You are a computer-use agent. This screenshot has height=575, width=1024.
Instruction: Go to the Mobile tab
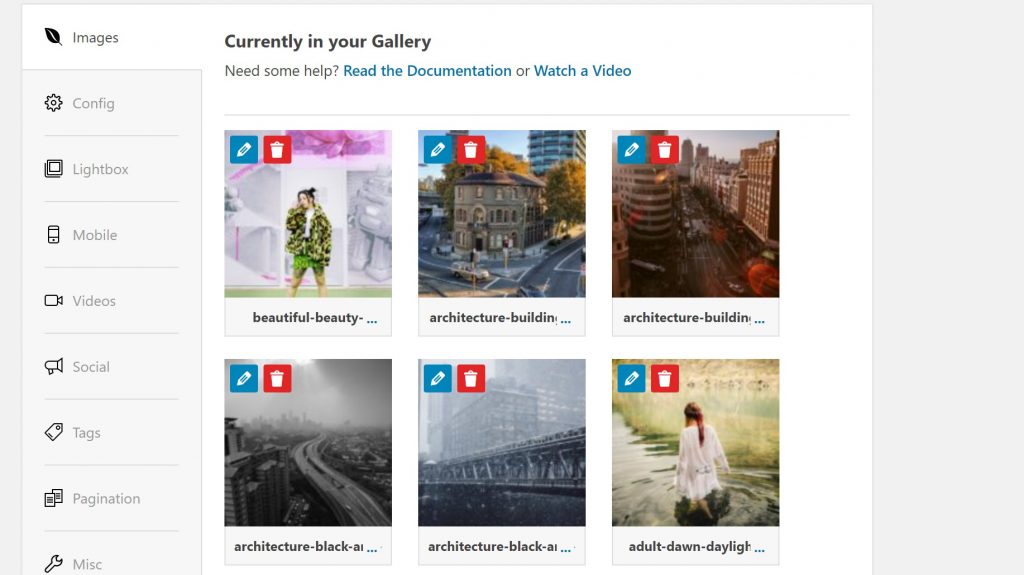(94, 235)
